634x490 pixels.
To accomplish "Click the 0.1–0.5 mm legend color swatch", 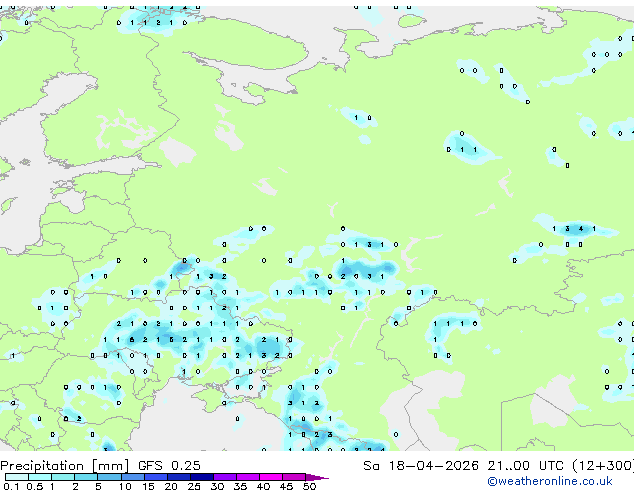I will tap(17, 477).
